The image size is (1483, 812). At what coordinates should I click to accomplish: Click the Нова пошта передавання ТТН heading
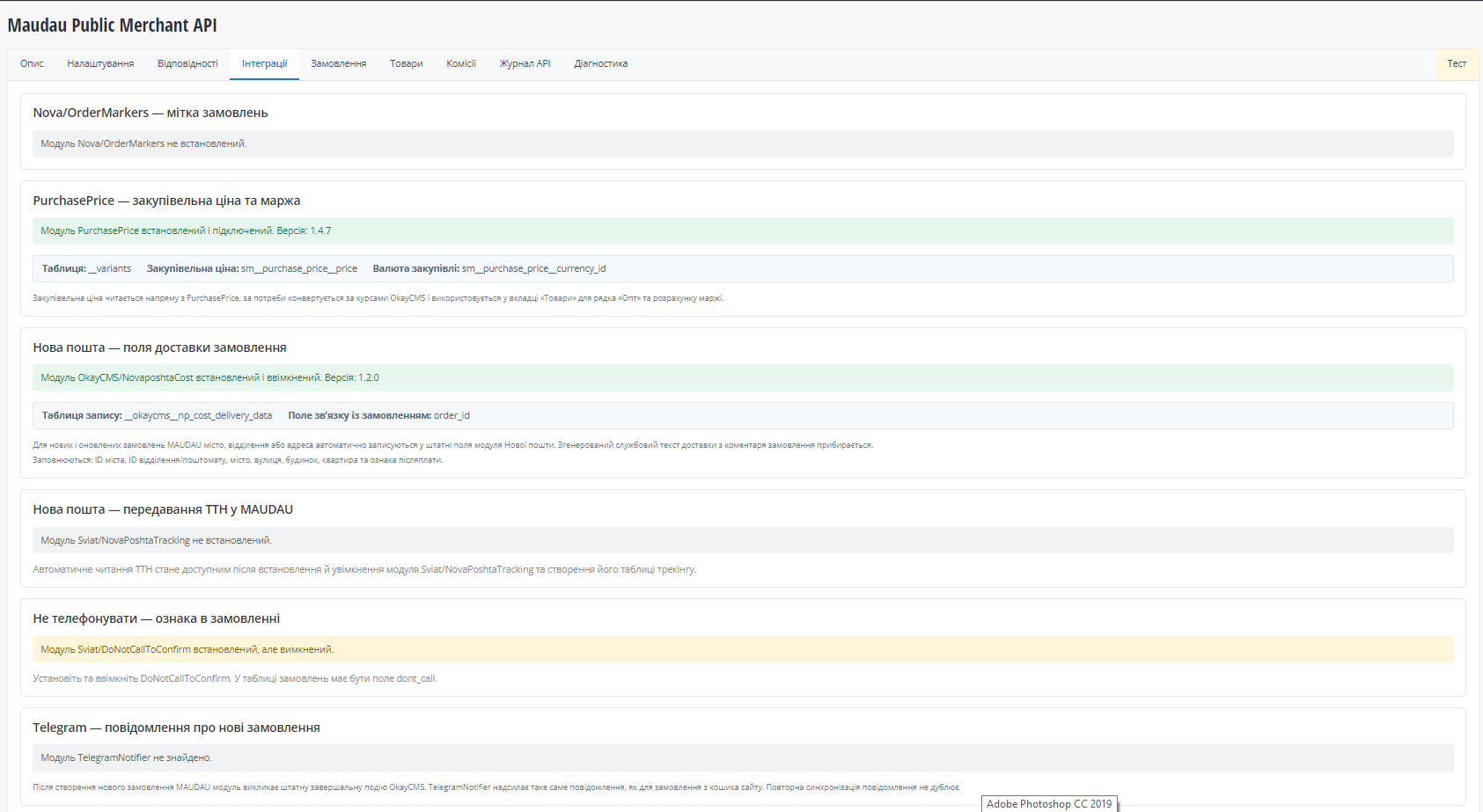point(163,509)
